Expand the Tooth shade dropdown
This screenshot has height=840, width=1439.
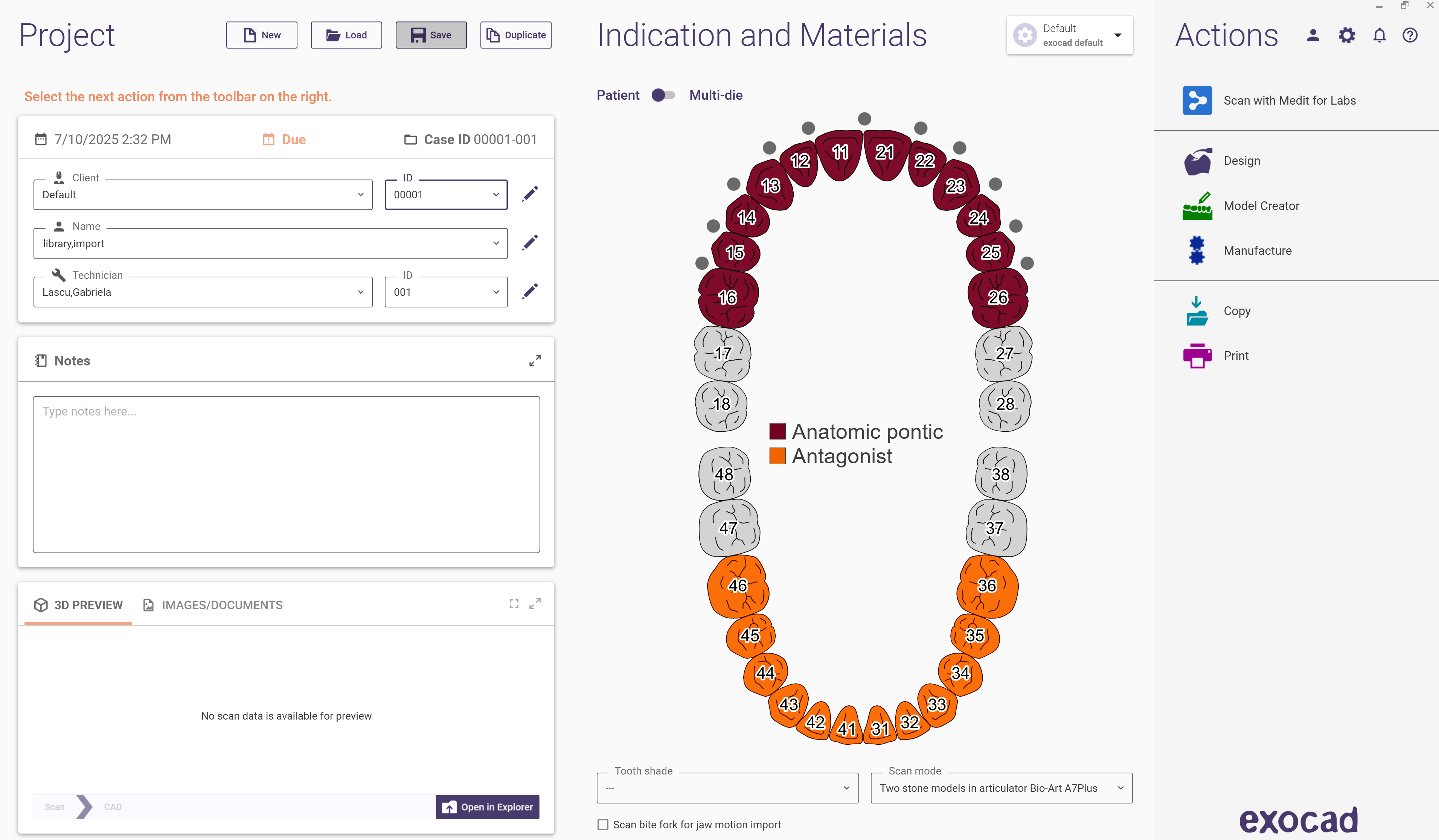coord(727,788)
